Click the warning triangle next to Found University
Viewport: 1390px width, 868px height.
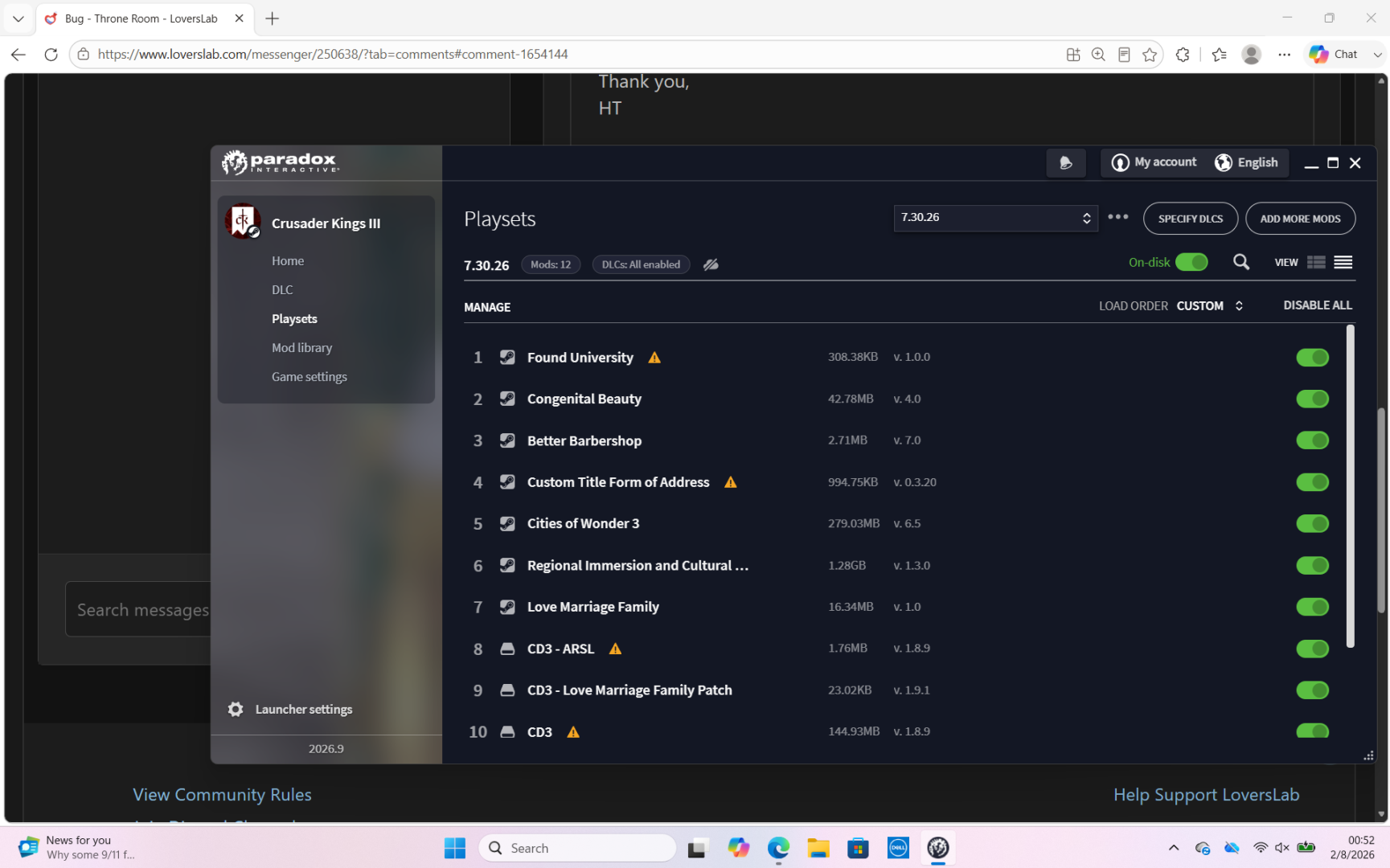click(x=654, y=358)
